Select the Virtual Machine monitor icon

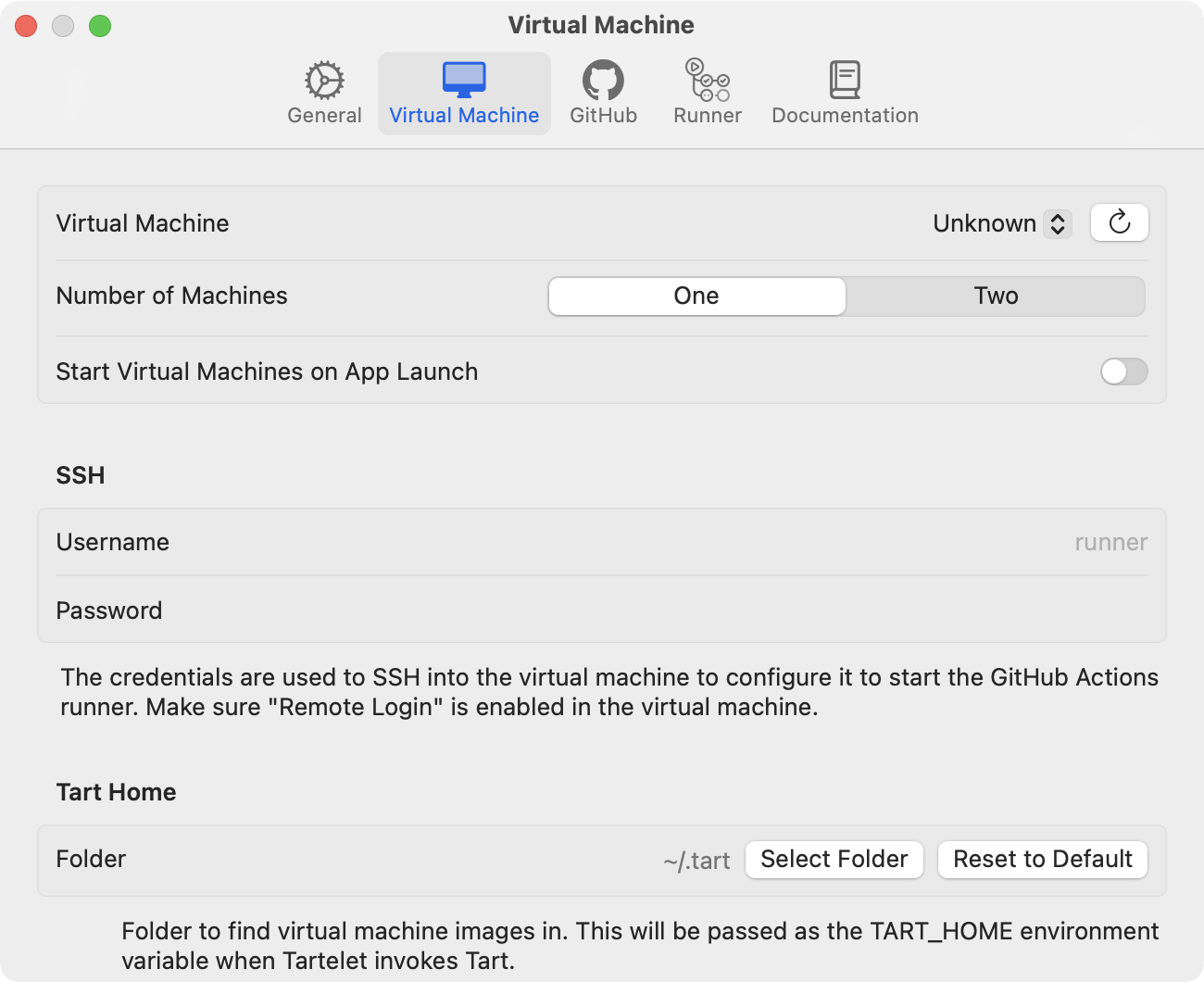(464, 80)
